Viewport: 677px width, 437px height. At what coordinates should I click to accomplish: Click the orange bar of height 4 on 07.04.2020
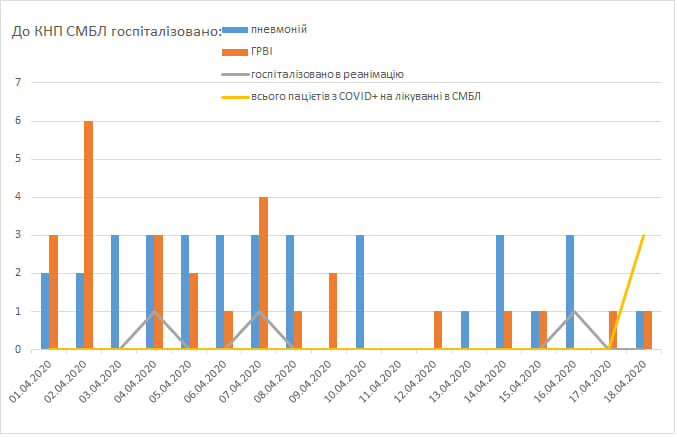(264, 273)
